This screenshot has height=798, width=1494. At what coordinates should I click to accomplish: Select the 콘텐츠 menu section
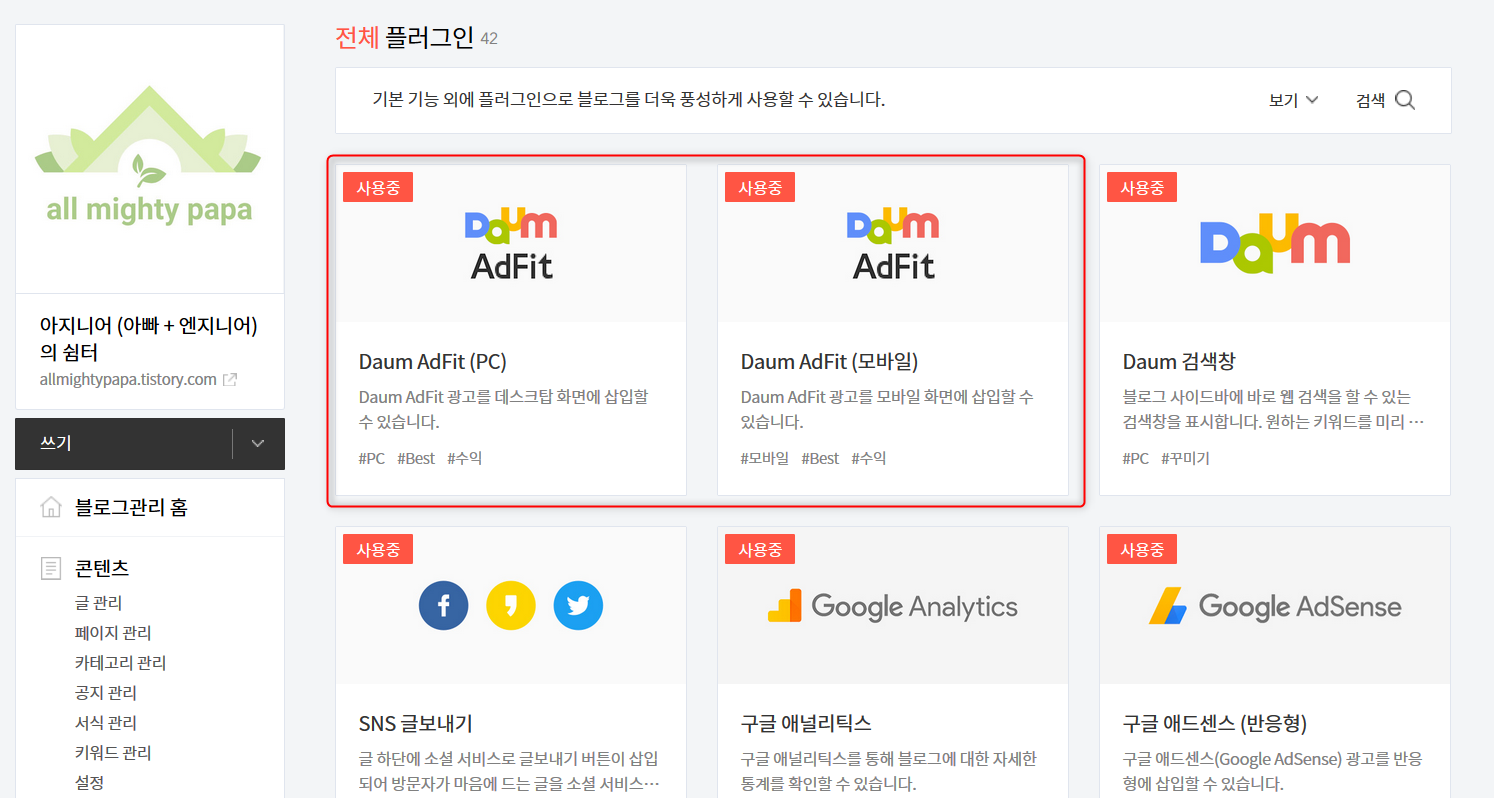(x=102, y=568)
